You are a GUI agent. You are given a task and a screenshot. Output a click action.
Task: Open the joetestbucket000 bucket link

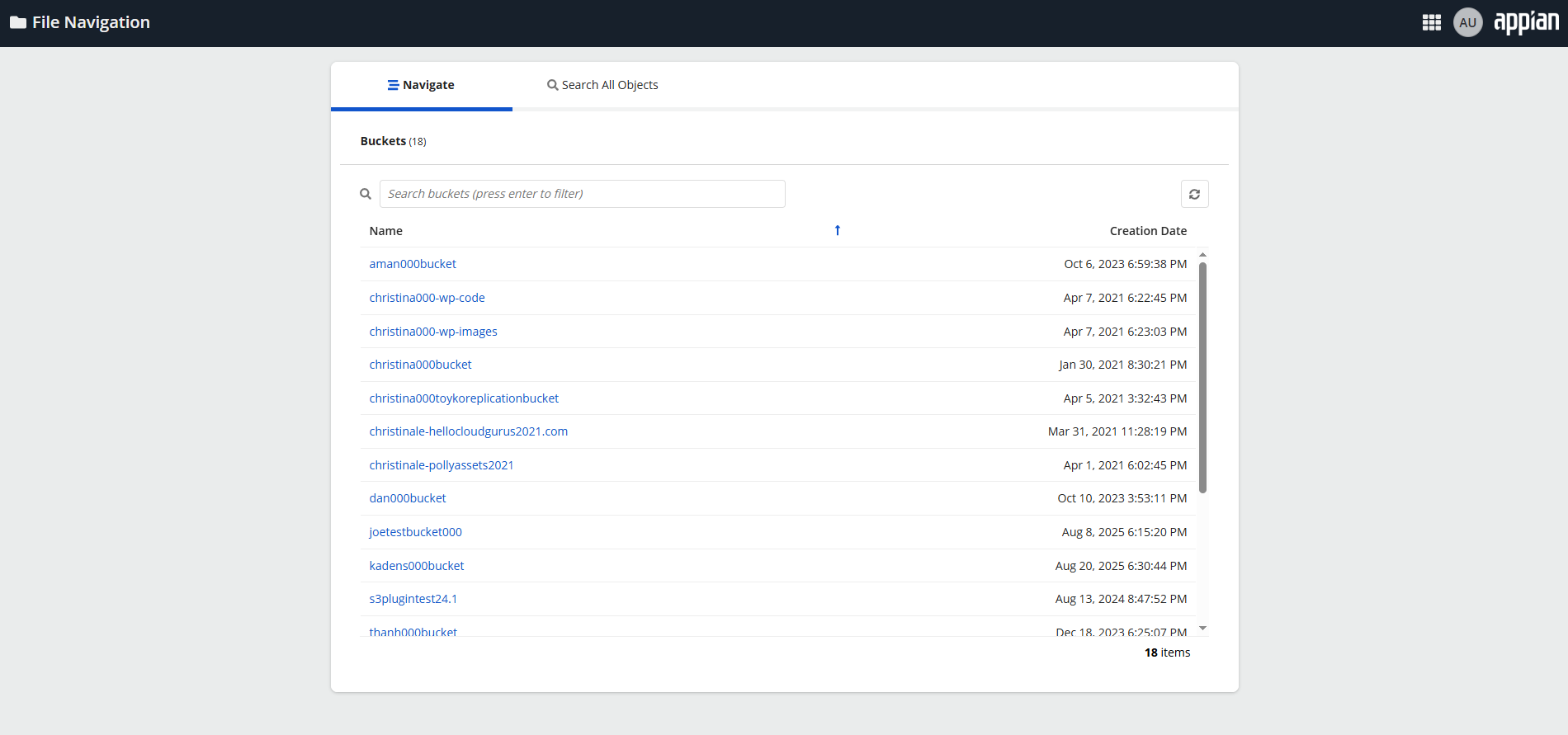415,532
